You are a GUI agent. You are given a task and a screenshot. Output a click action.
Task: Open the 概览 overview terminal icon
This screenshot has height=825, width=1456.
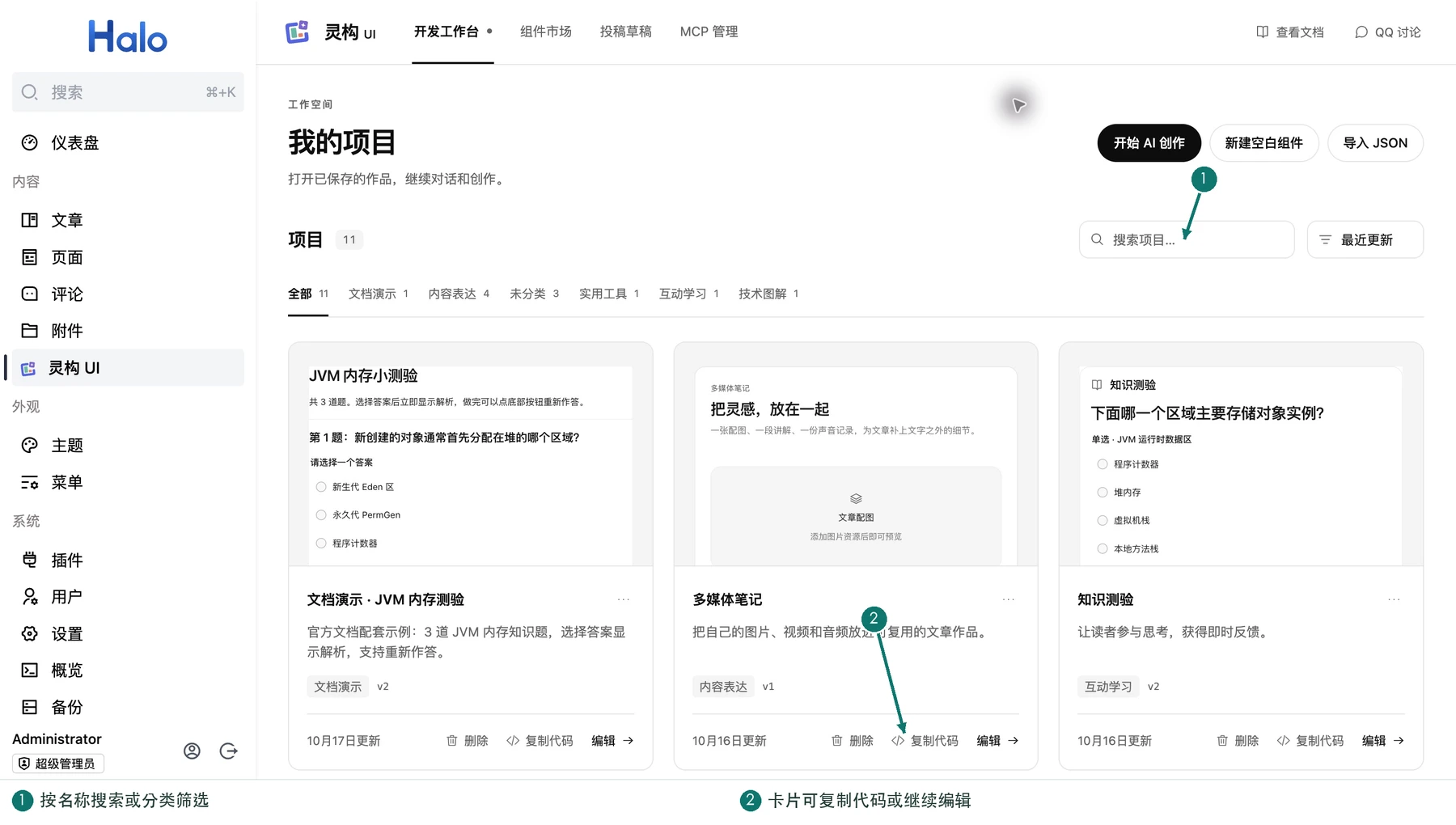tap(30, 670)
